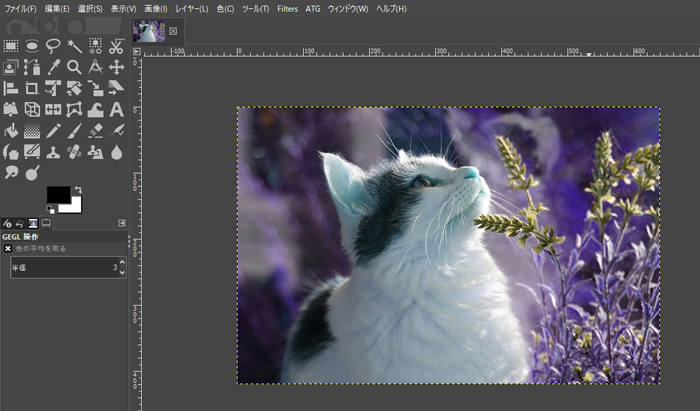Close the cat image tab
This screenshot has height=411, width=700.
click(173, 31)
